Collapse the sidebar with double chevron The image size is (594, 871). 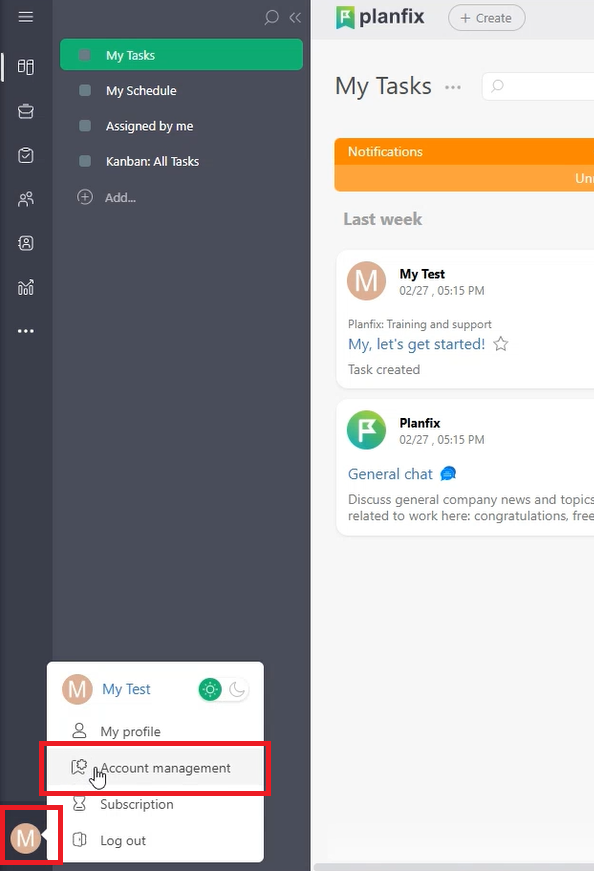[x=295, y=17]
